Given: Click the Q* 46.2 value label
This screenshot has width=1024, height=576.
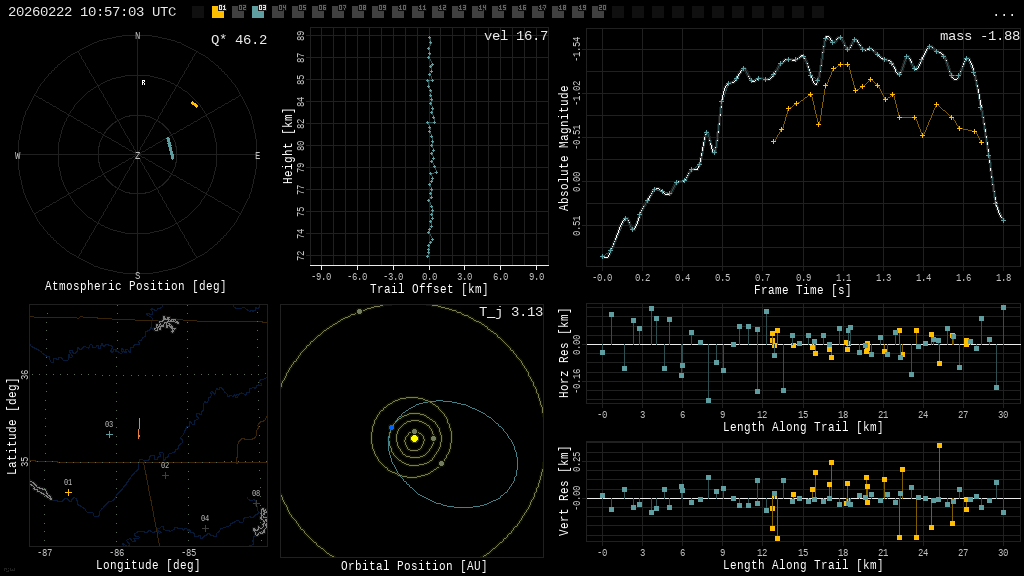Looking at the screenshot, I should pyautogui.click(x=238, y=40).
